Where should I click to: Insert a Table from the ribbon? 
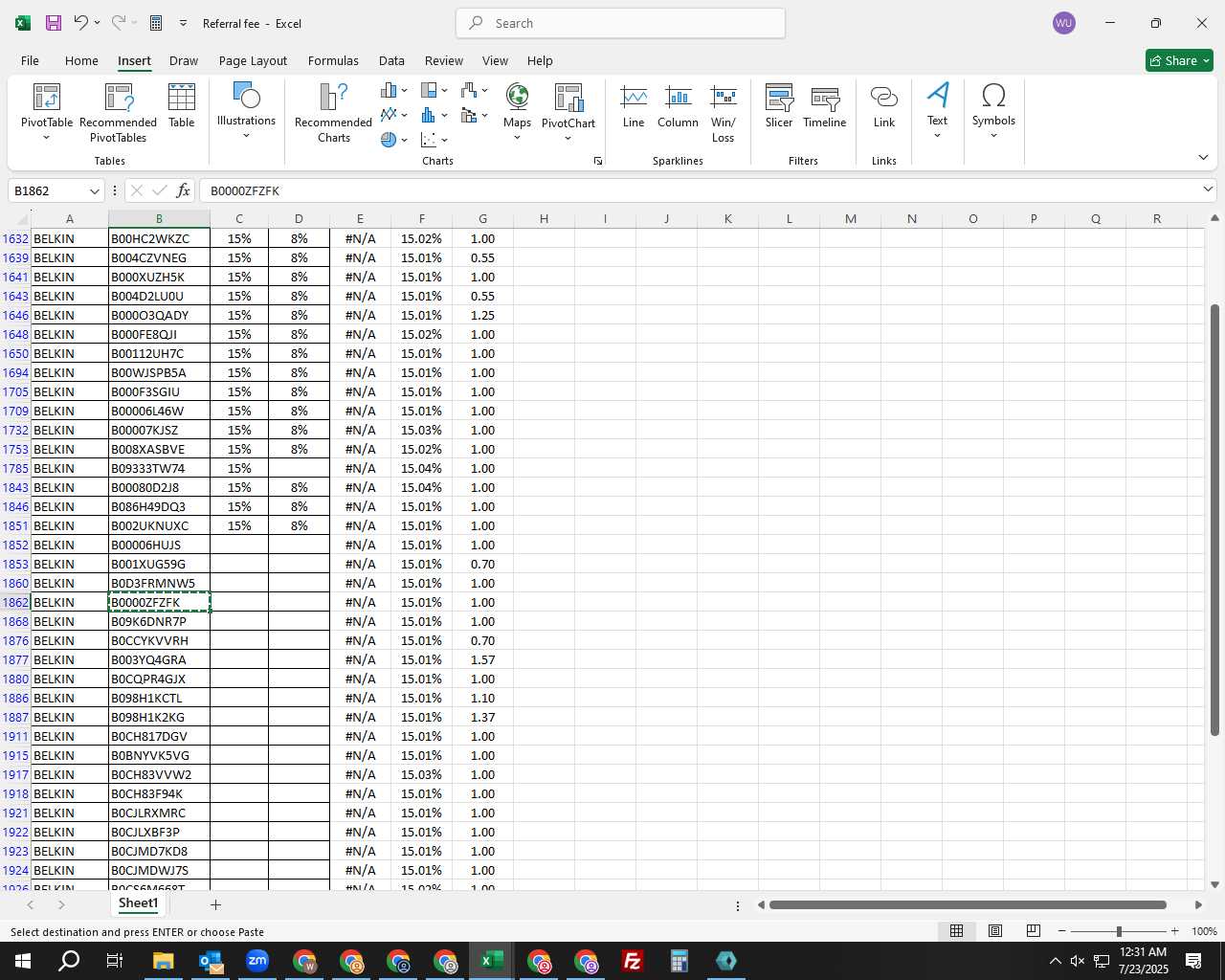point(182,105)
